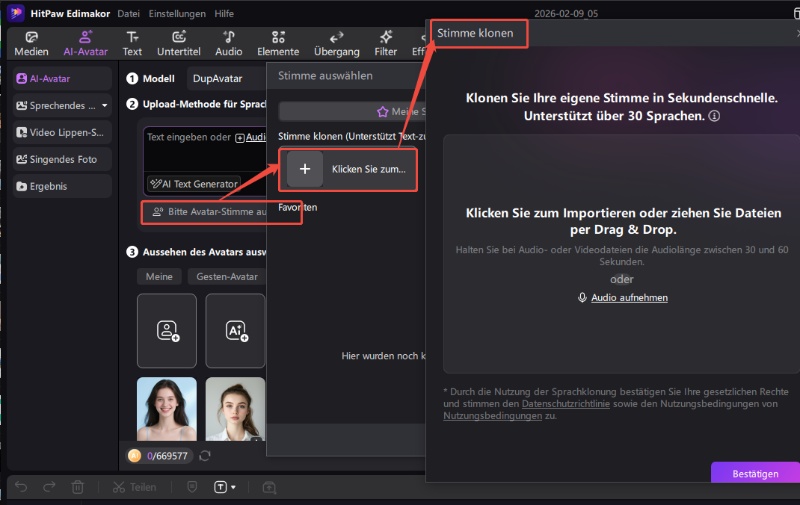The height and width of the screenshot is (505, 800).
Task: Click the shield marker icon in timeline toolbar
Action: tap(192, 487)
